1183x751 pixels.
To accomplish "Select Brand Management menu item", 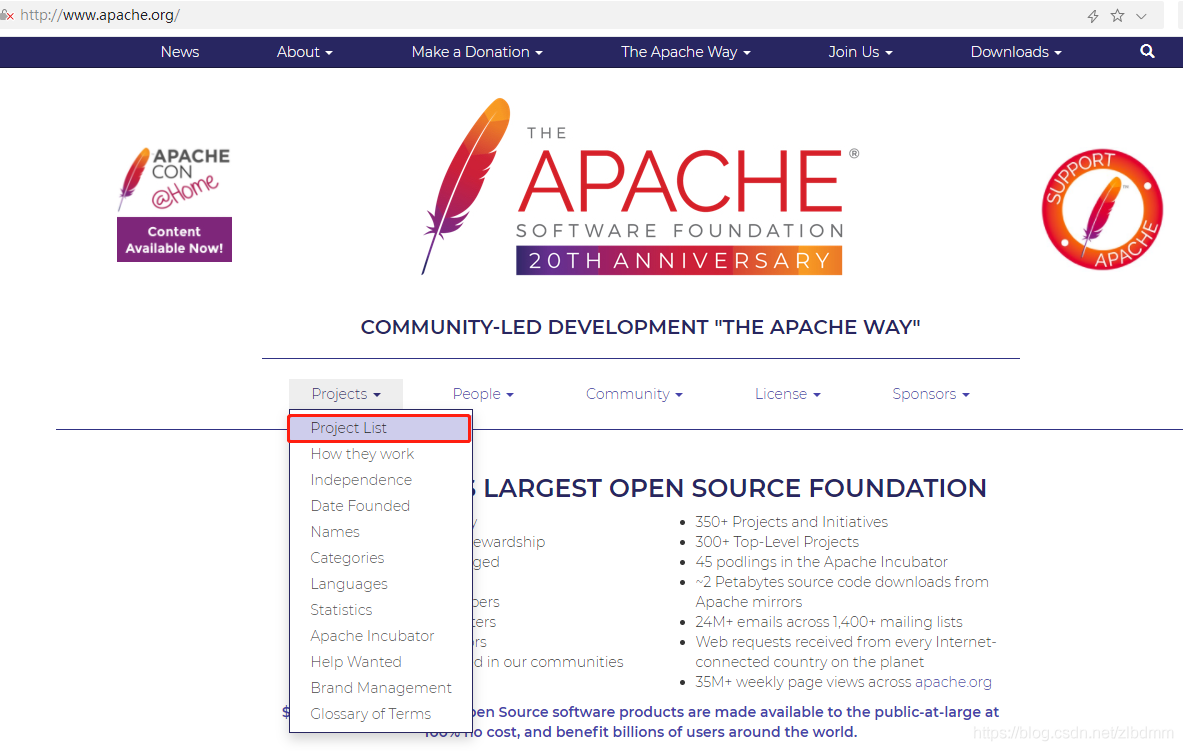I will (379, 688).
